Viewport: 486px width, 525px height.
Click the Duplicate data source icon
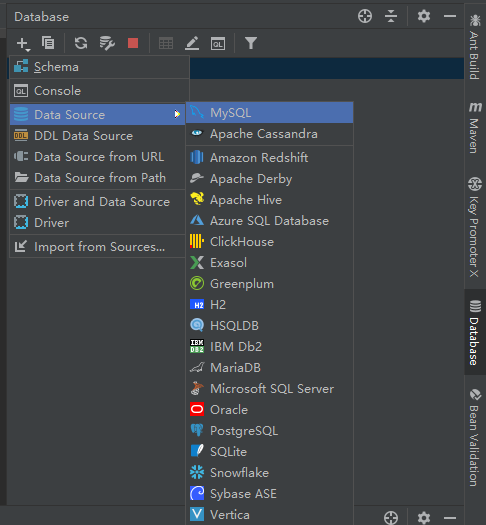(48, 43)
